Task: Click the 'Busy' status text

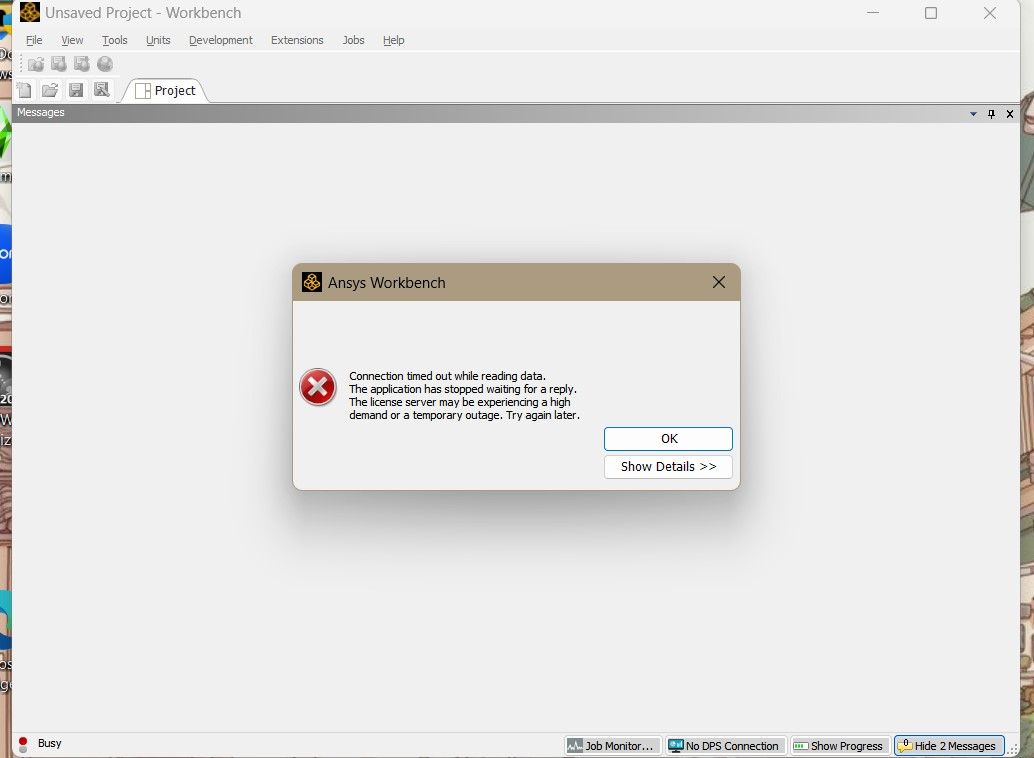Action: (x=49, y=743)
